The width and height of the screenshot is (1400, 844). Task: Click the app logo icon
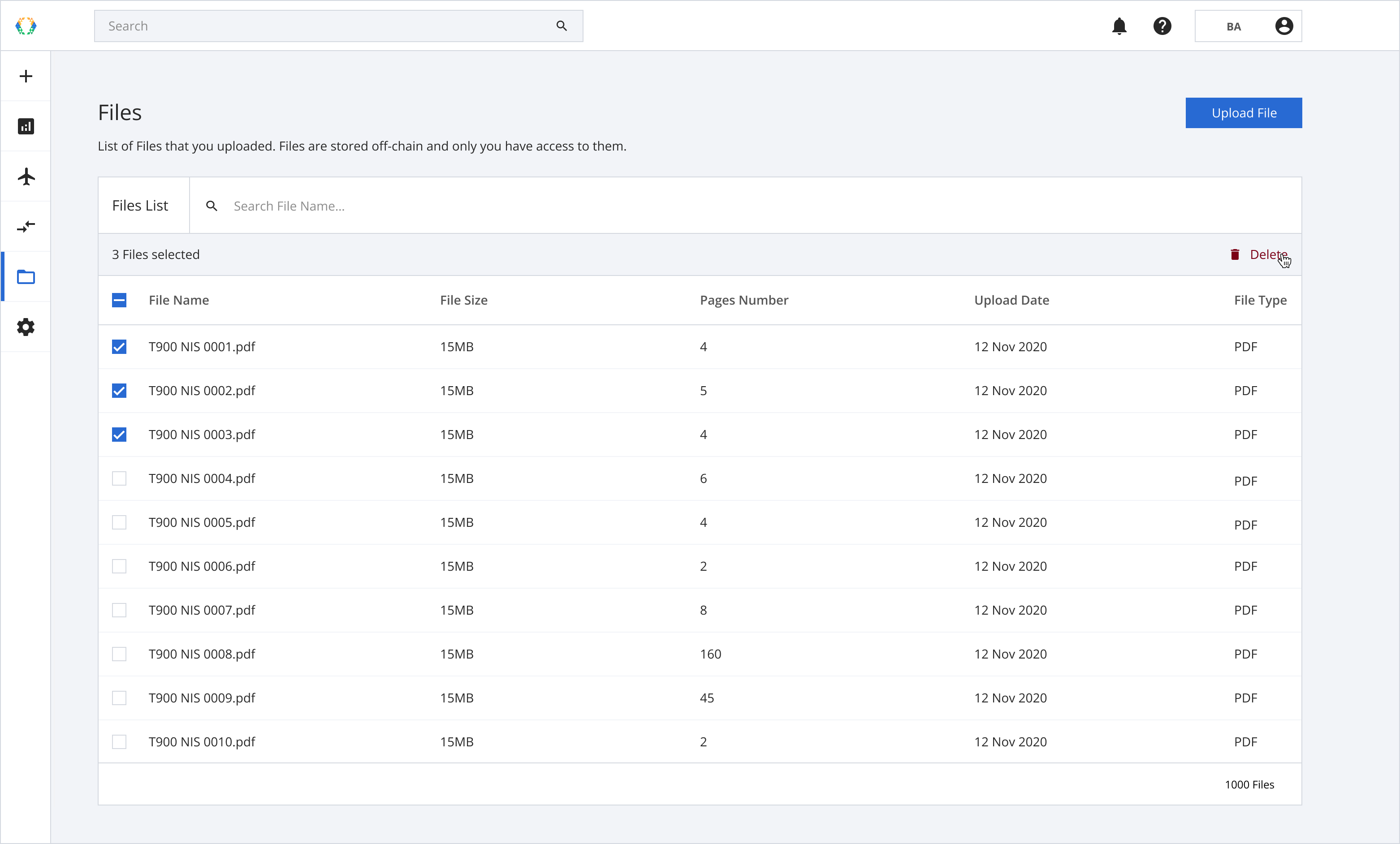26,26
